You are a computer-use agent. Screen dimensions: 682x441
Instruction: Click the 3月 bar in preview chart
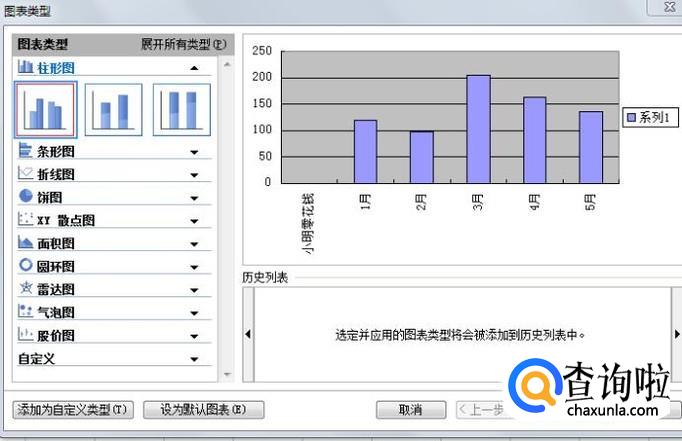pyautogui.click(x=478, y=129)
